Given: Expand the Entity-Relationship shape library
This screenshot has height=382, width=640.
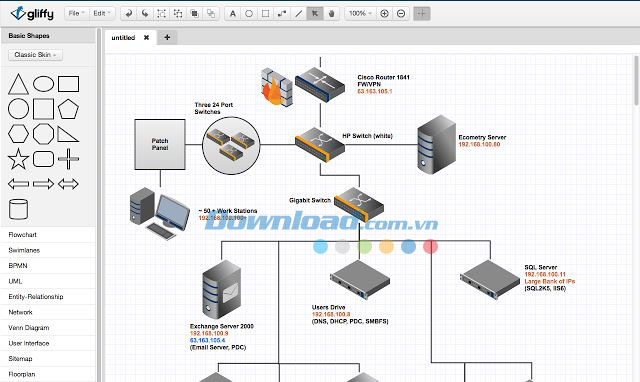Looking at the screenshot, I should (48, 297).
